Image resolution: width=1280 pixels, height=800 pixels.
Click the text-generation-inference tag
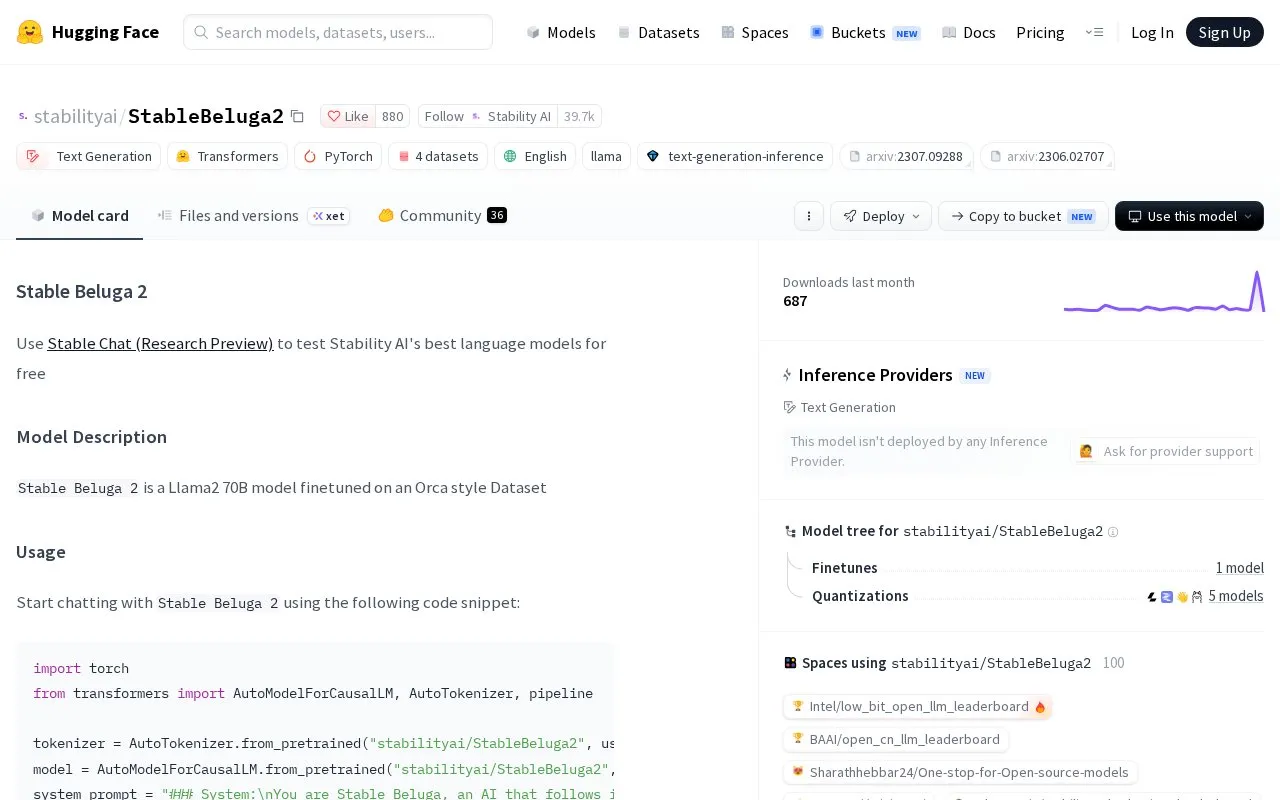click(735, 156)
